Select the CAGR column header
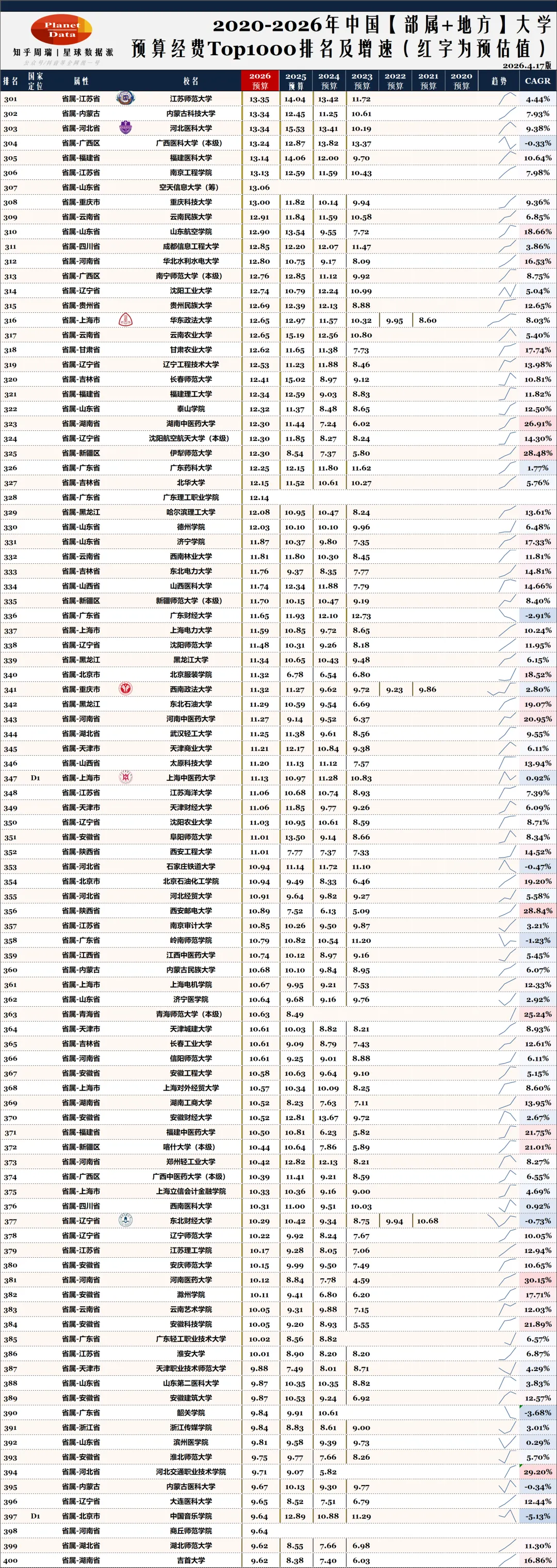This screenshot has width=557, height=1568. click(537, 81)
